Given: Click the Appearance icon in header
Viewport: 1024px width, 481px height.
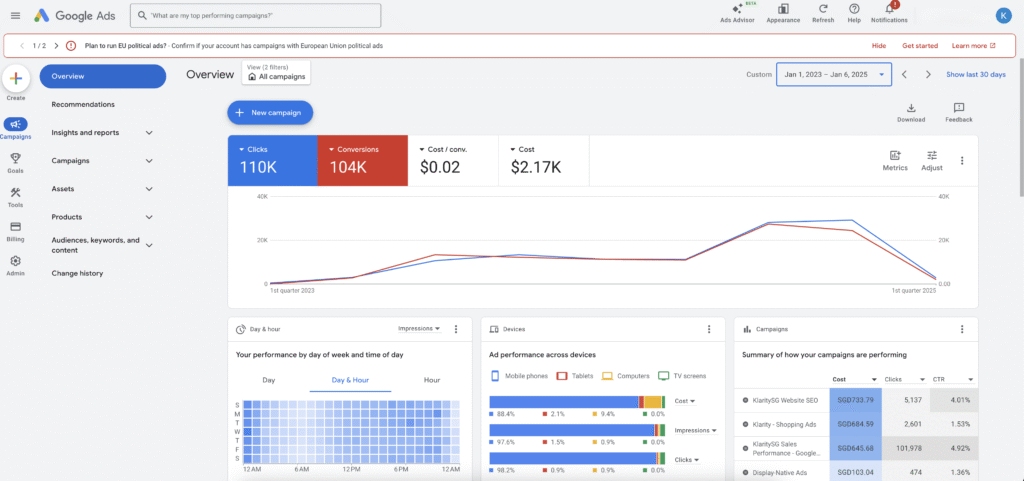Looking at the screenshot, I should coord(783,10).
